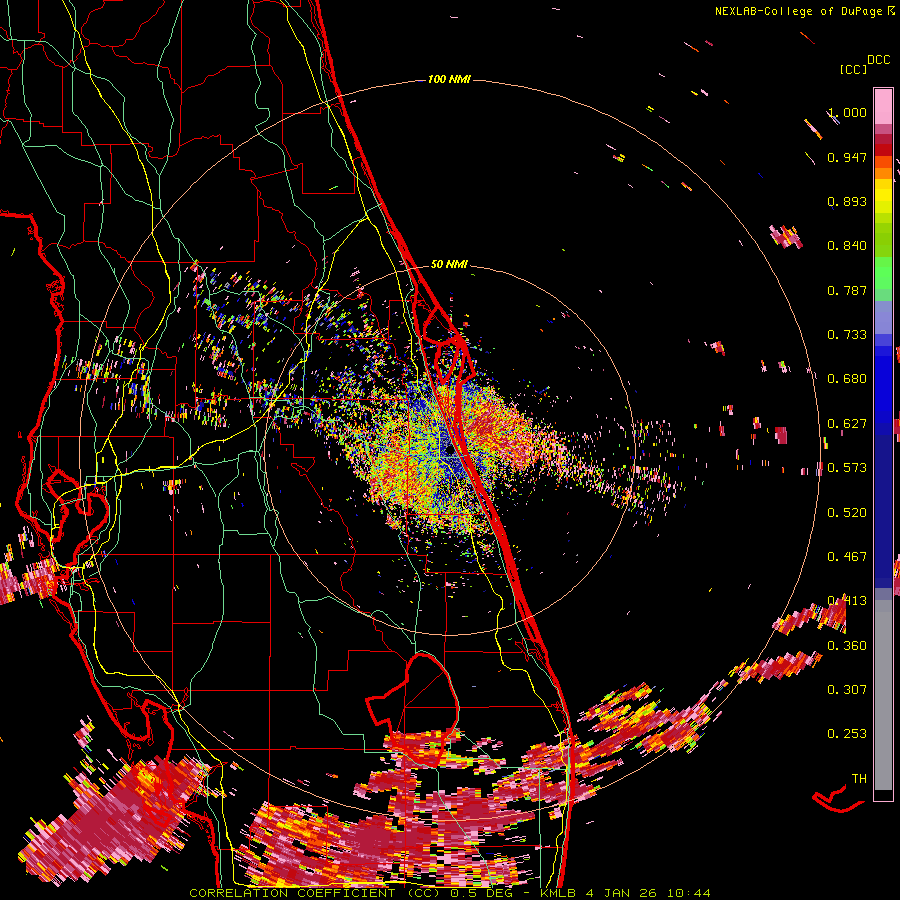Image resolution: width=900 pixels, height=900 pixels.
Task: Select the 0.360 scale value
Action: (x=847, y=646)
